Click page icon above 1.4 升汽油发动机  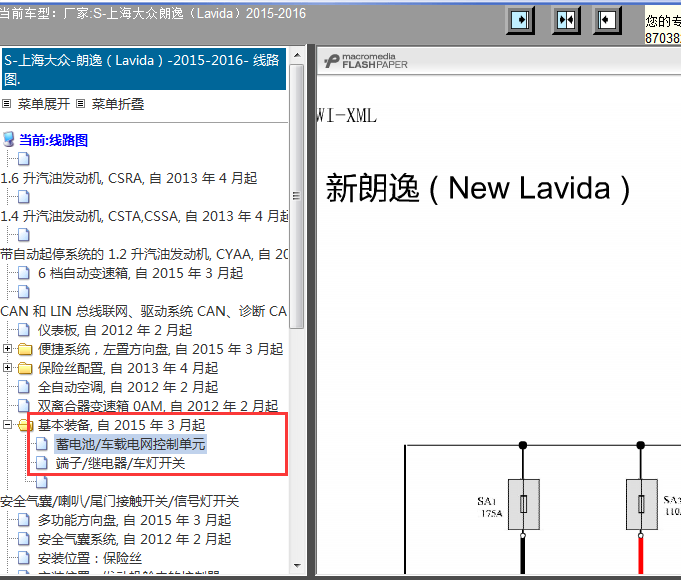23,197
